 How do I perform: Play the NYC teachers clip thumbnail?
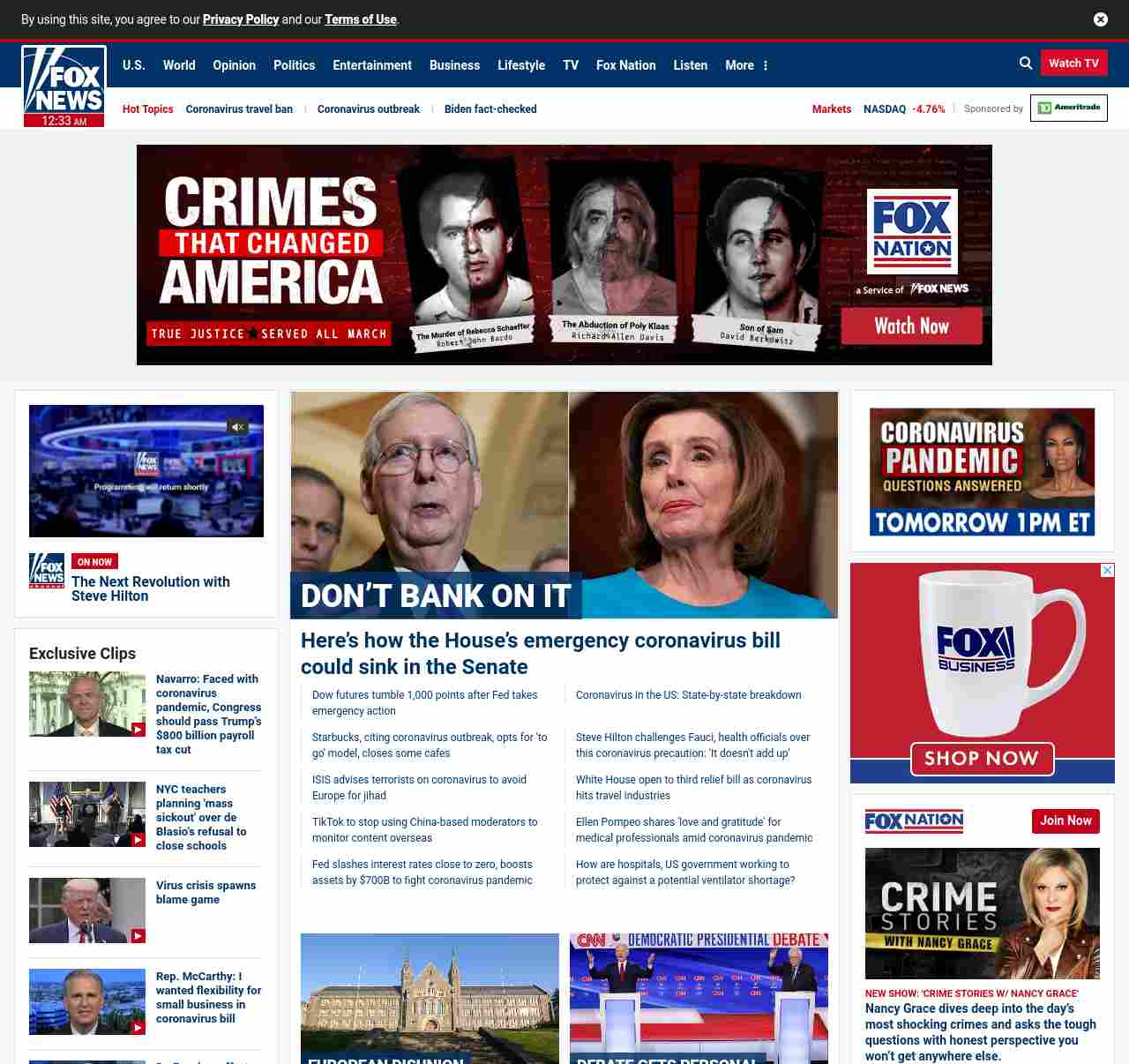87,814
